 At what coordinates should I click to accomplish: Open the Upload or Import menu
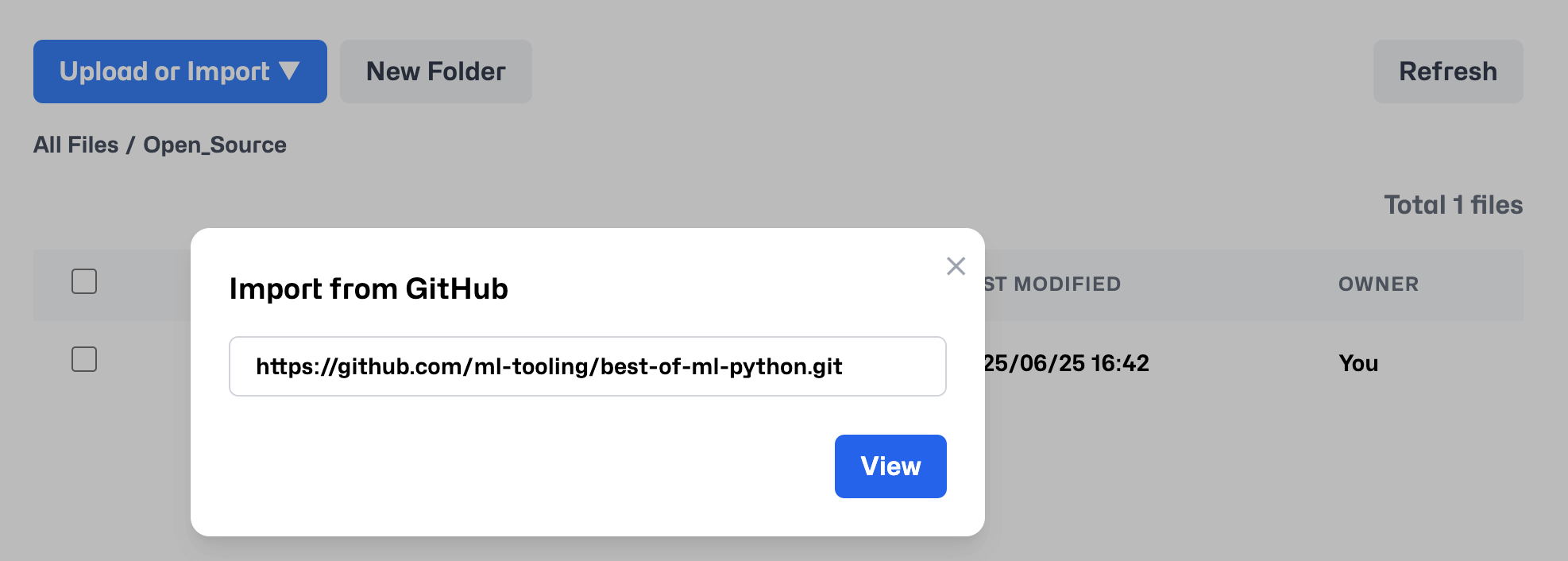click(180, 72)
